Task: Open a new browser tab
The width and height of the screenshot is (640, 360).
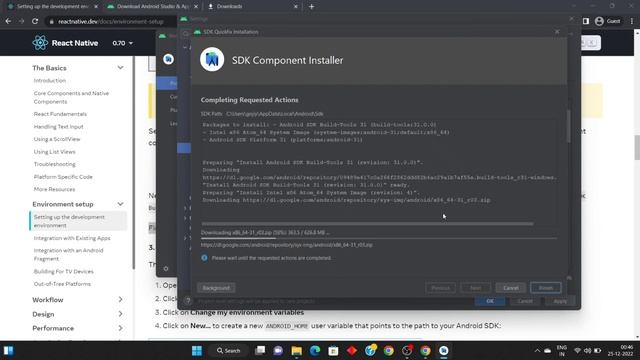Action: (x=311, y=7)
